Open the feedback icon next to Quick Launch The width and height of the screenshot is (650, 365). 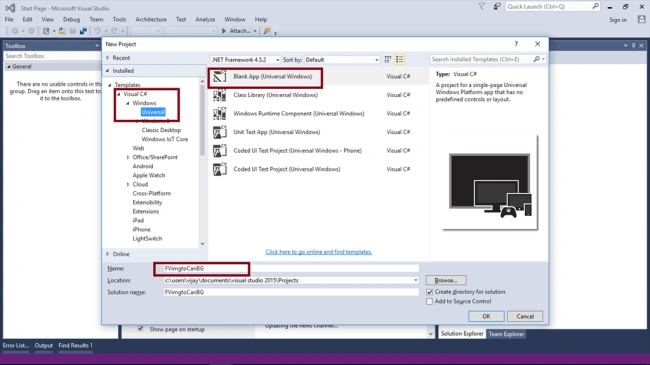coord(497,6)
